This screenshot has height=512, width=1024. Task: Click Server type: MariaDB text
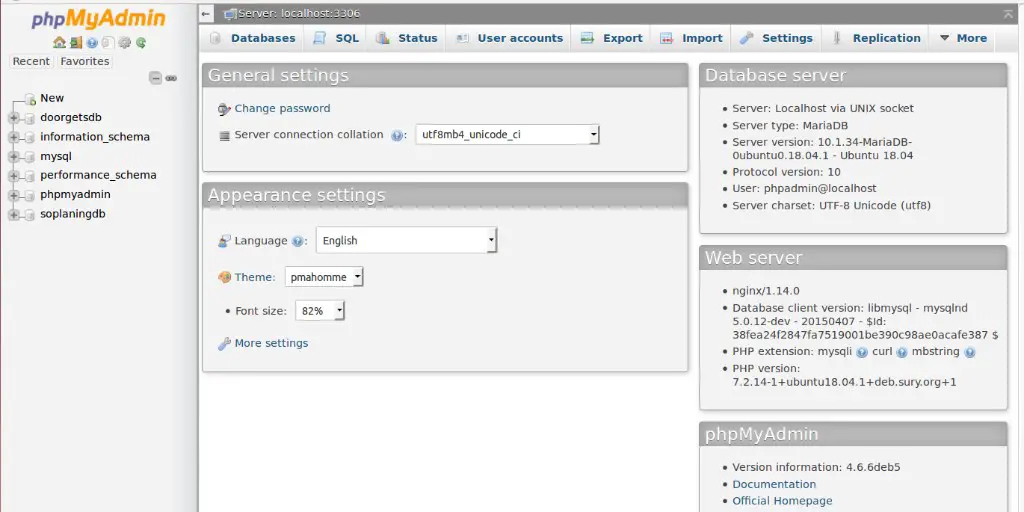point(790,125)
